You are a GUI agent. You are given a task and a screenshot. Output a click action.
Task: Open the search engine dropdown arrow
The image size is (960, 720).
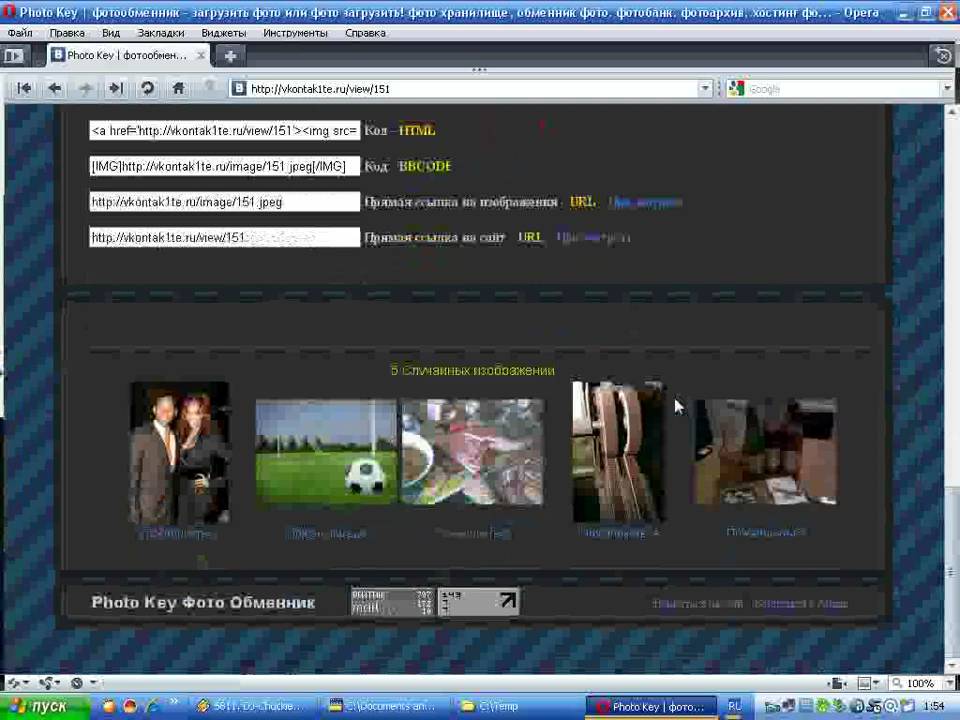tap(947, 89)
